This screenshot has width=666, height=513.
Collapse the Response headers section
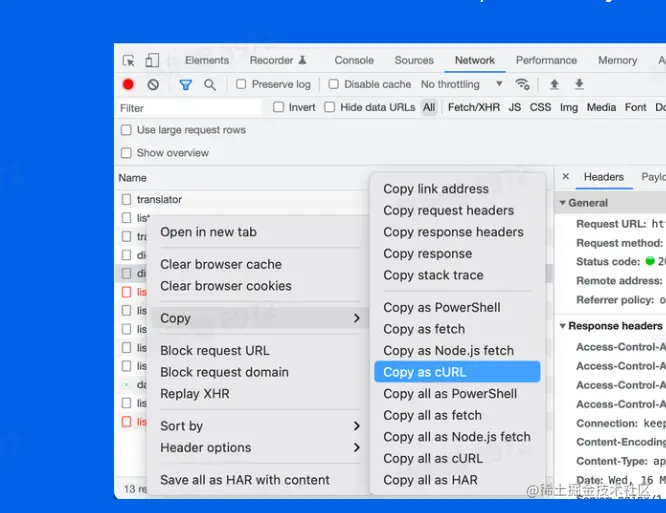click(562, 326)
